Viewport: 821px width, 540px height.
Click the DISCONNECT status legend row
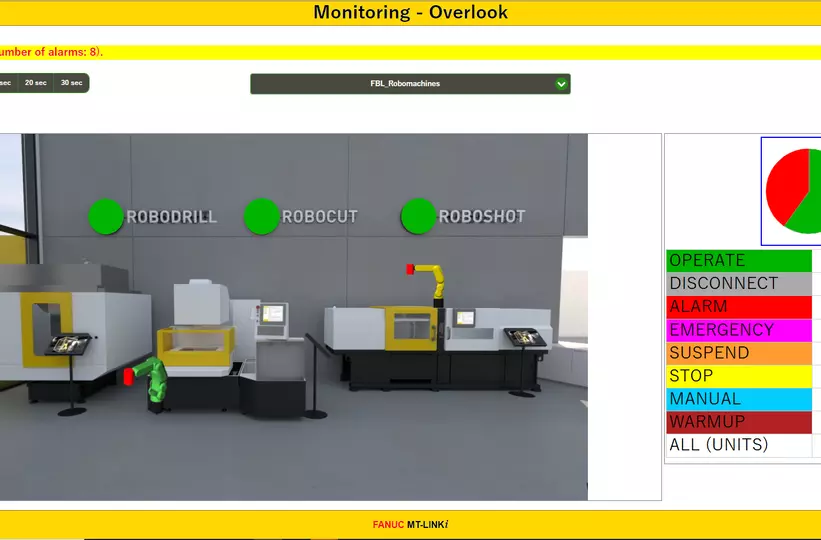[739, 283]
